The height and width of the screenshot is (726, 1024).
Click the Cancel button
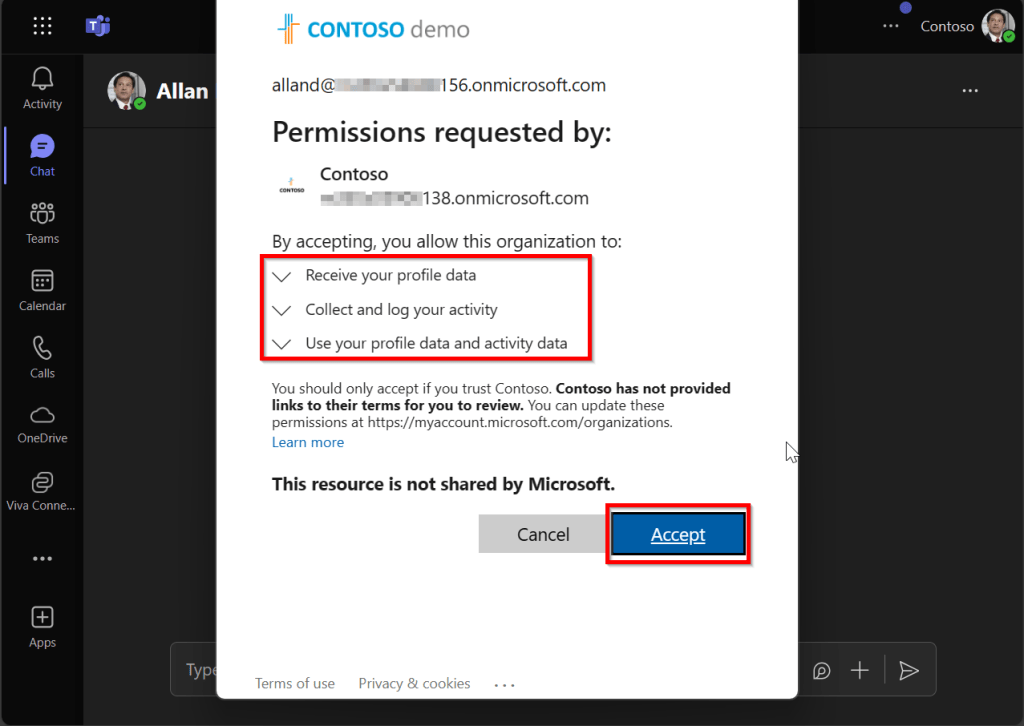(543, 535)
